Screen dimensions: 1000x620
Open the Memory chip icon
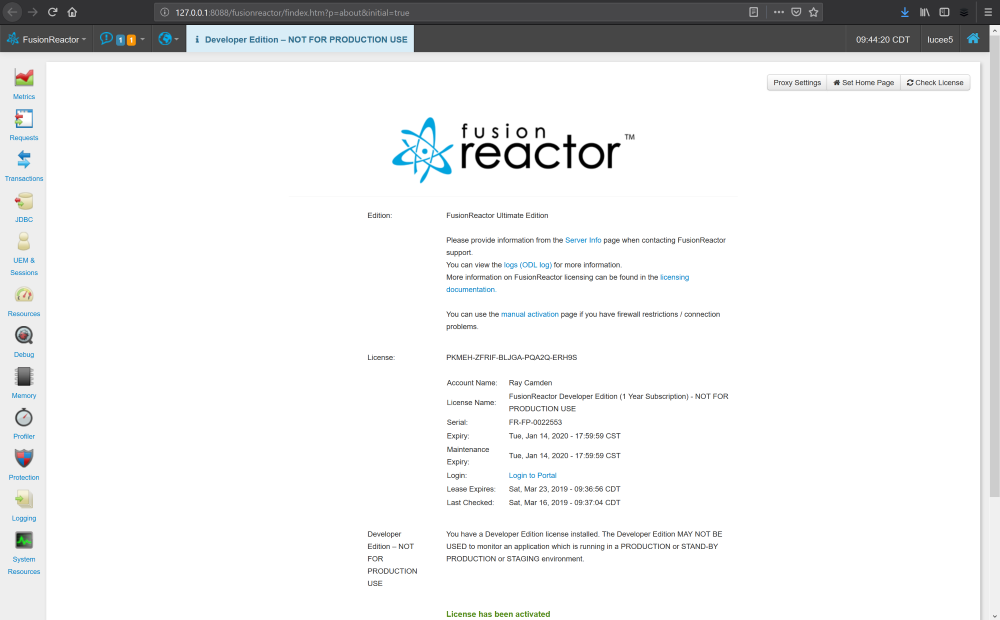[24, 376]
